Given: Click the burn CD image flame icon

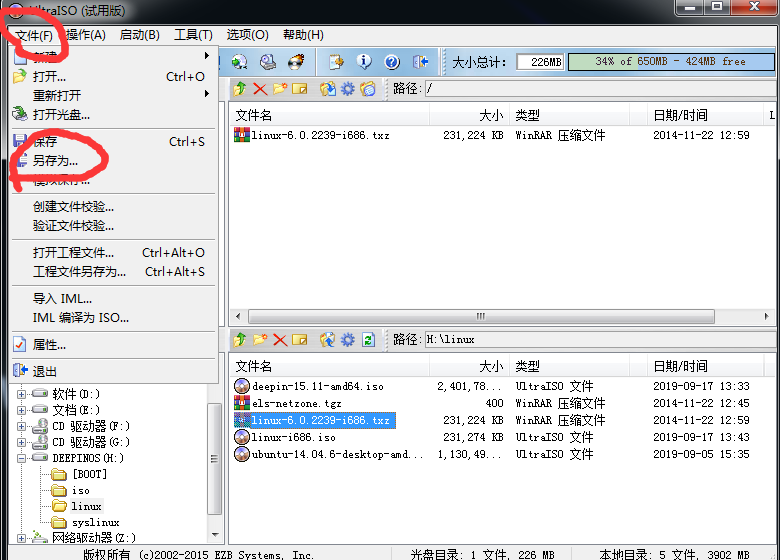Looking at the screenshot, I should click(296, 62).
